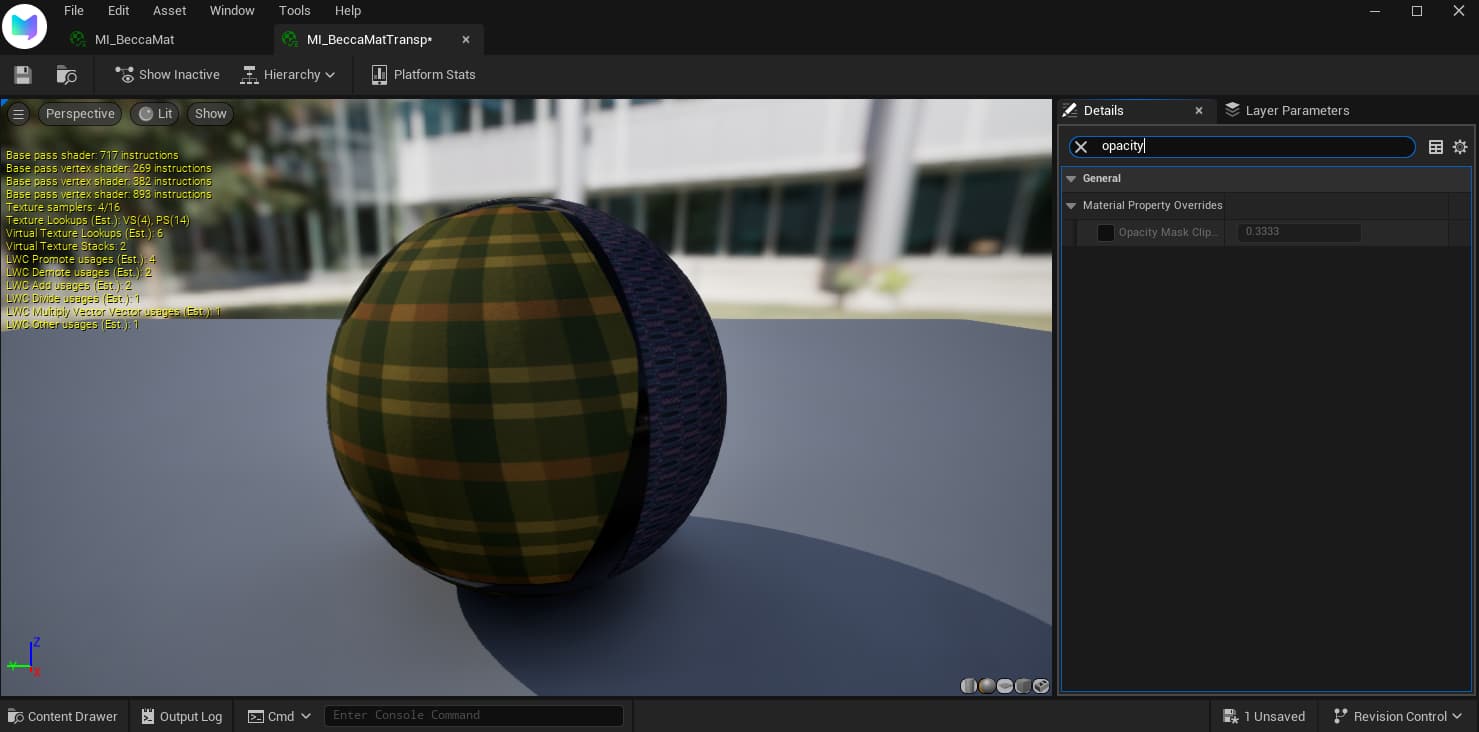Switch to the Layer Parameters tab
The width and height of the screenshot is (1479, 732).
[x=1287, y=111]
